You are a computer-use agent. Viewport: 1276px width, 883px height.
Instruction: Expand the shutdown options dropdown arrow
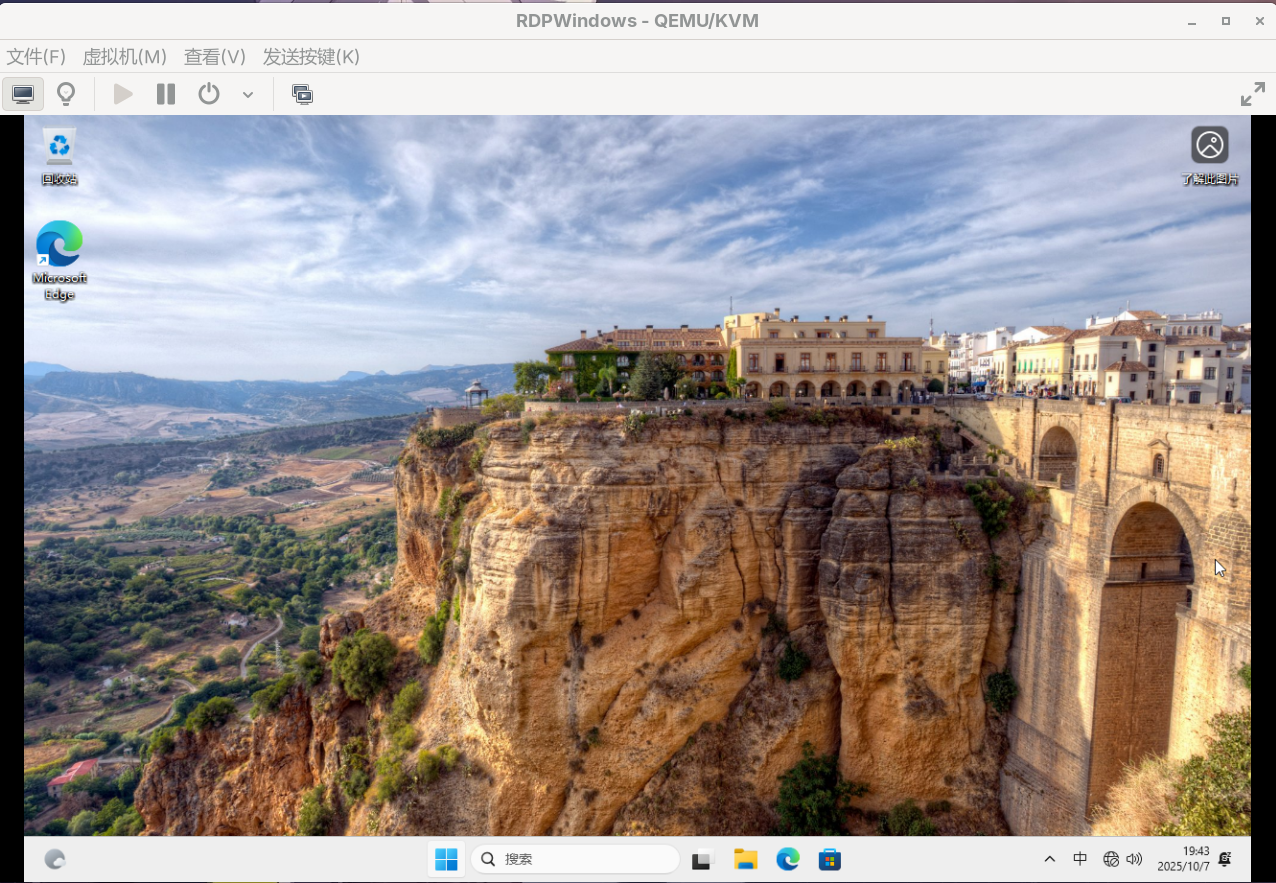coord(248,95)
